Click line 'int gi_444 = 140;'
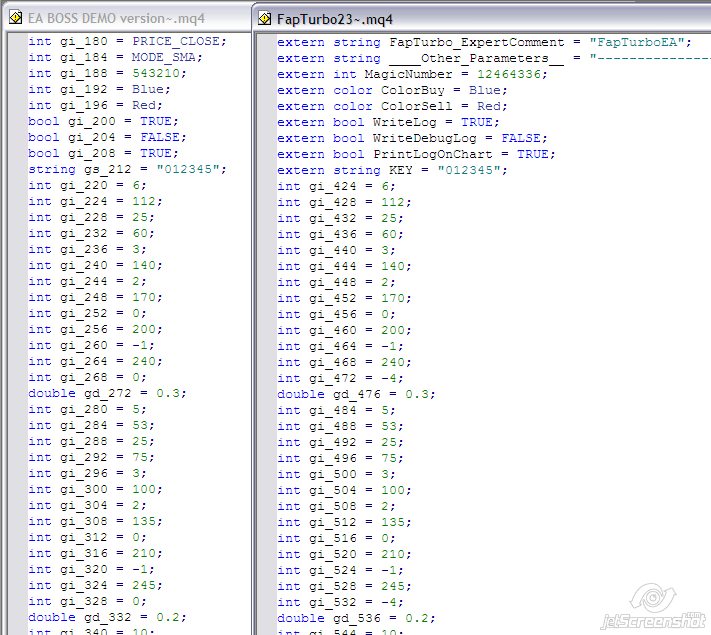This screenshot has height=635, width=711. [344, 266]
